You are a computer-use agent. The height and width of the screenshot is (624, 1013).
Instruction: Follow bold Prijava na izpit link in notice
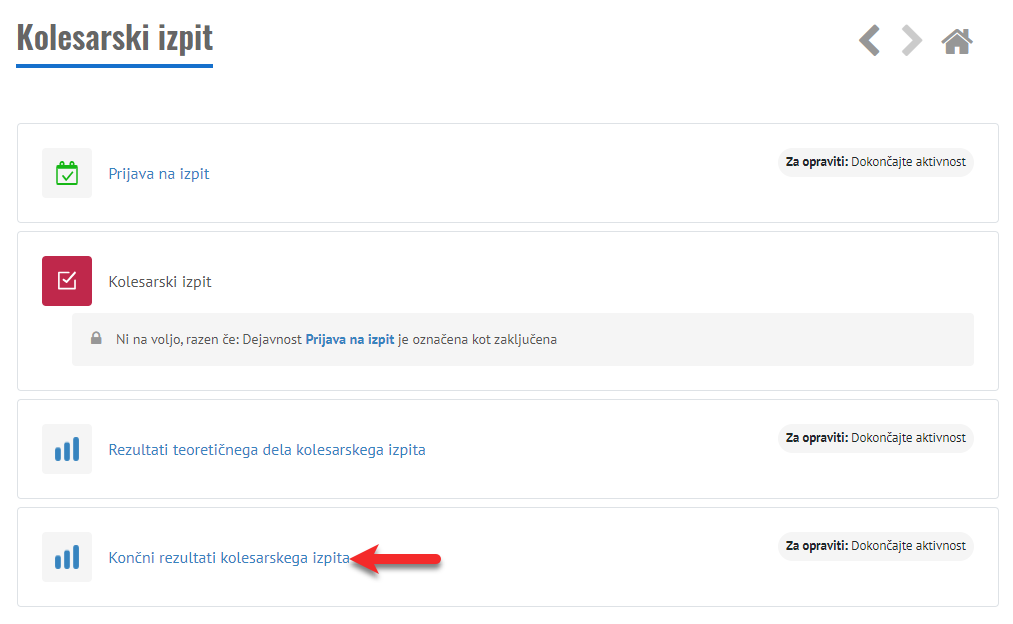coord(349,339)
